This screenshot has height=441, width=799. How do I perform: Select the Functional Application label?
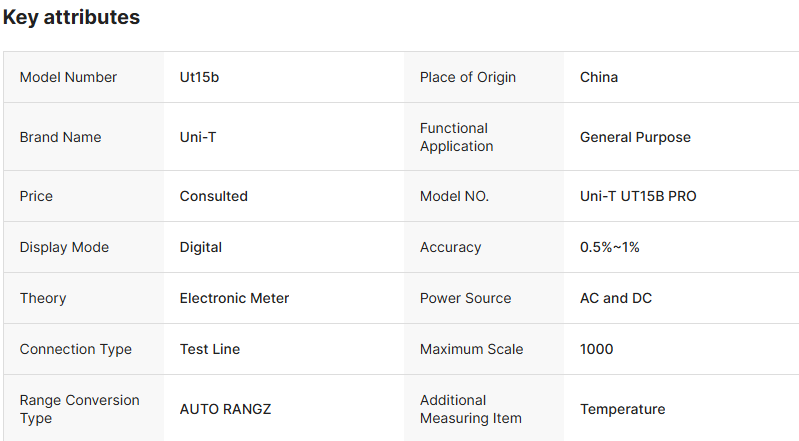(x=456, y=137)
